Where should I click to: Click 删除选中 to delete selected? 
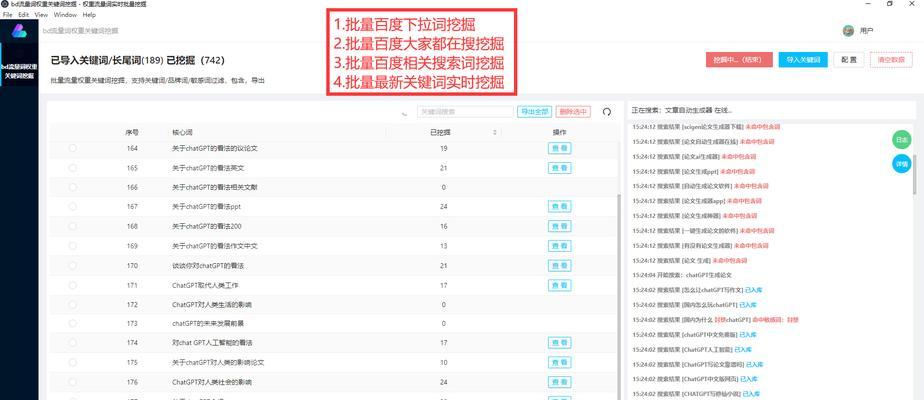[x=573, y=111]
